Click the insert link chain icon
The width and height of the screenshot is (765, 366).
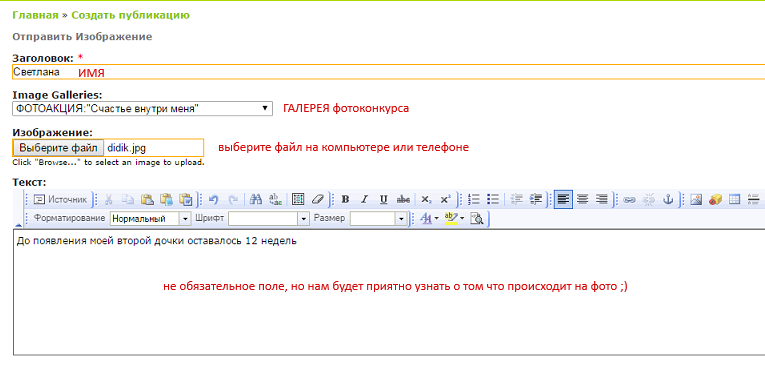(629, 199)
